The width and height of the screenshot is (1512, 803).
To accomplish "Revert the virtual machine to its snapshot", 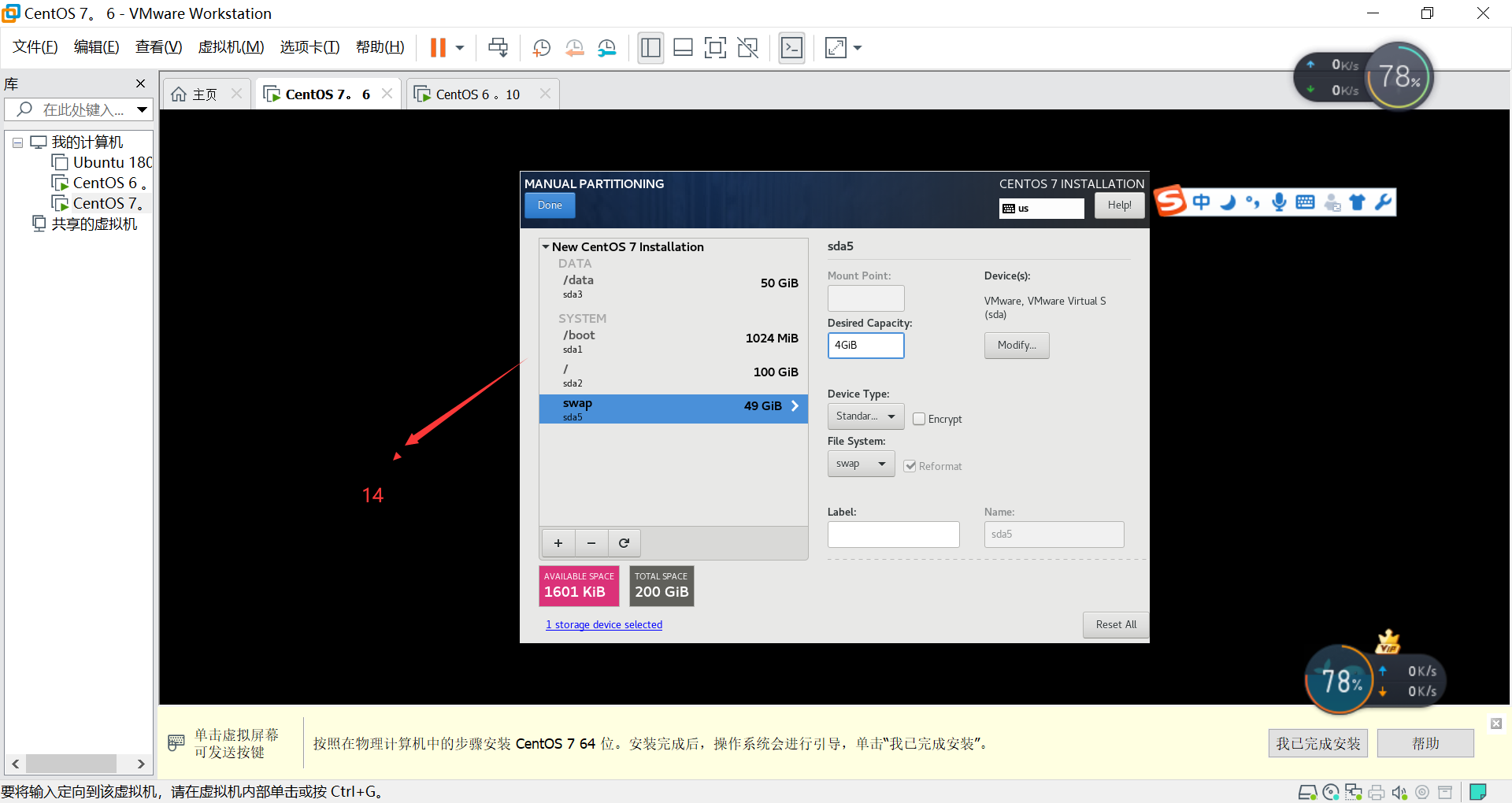I will point(574,48).
